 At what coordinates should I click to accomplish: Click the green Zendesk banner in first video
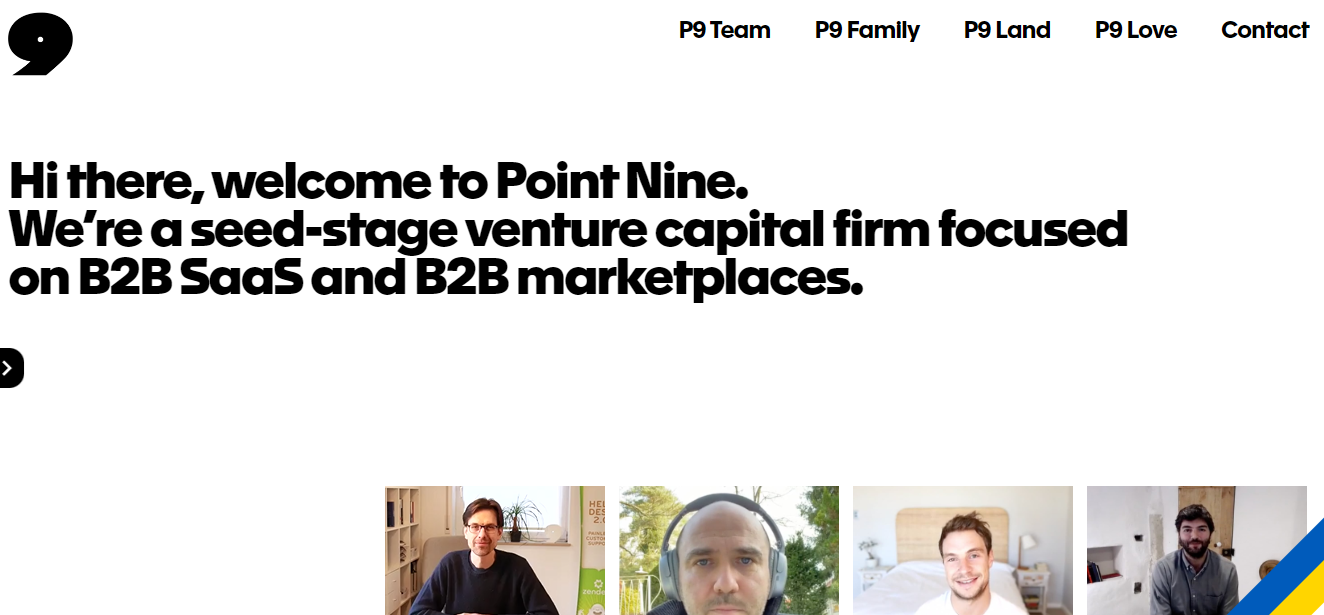(x=592, y=550)
